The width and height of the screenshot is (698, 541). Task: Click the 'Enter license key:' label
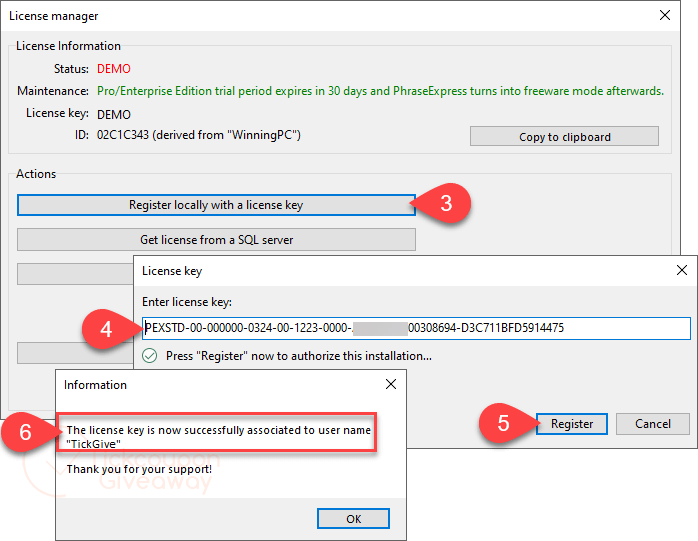pos(187,302)
